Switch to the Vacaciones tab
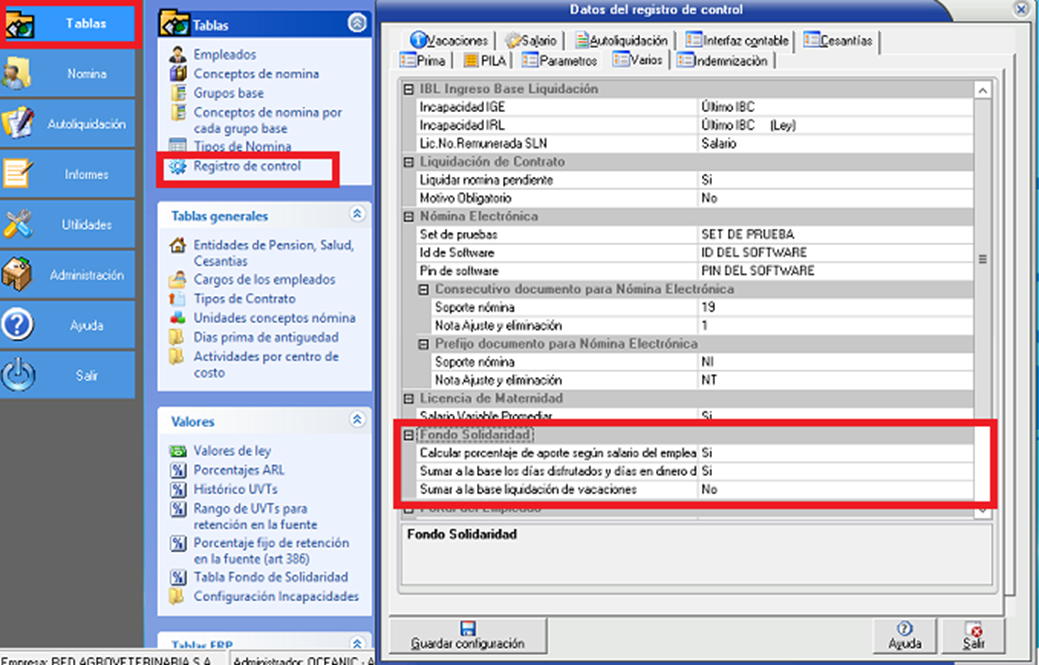This screenshot has width=1039, height=665. pos(449,41)
